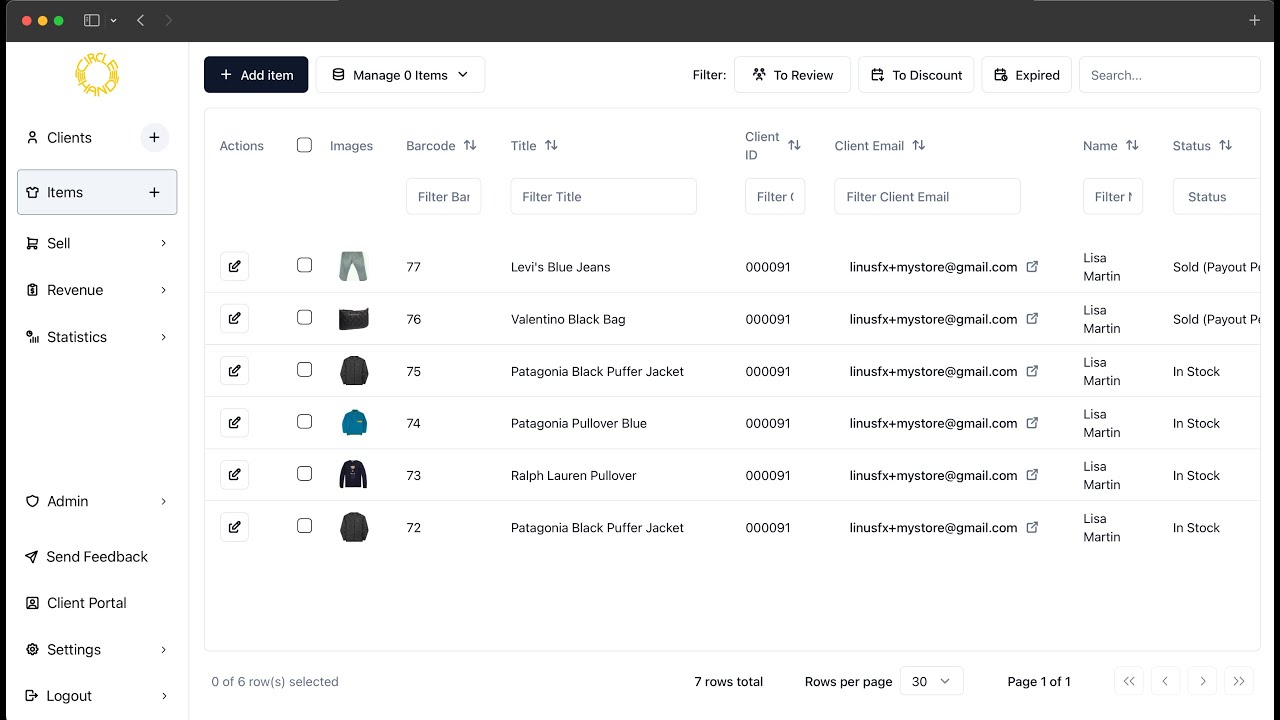Image resolution: width=1280 pixels, height=720 pixels.
Task: Open the Levi's jeans thumbnail image
Action: (x=353, y=266)
